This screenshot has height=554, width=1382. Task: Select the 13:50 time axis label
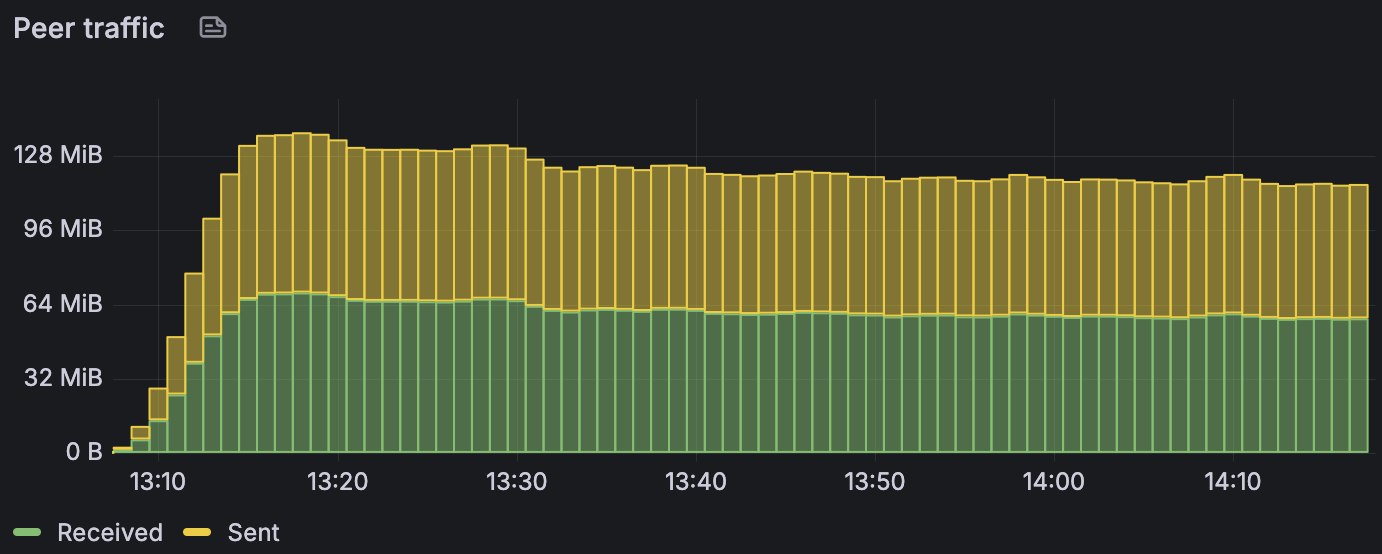point(875,481)
